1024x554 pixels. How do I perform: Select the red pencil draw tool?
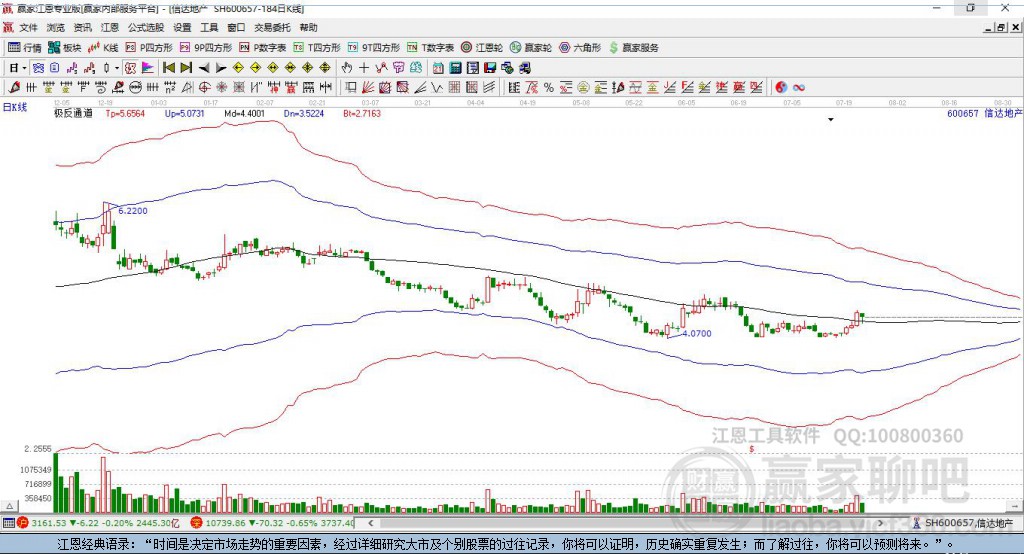pos(14,88)
